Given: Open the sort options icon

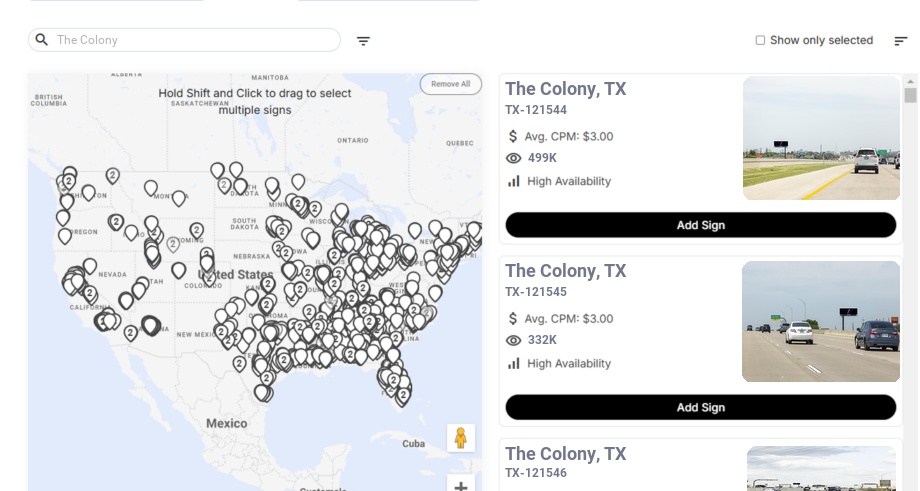Looking at the screenshot, I should tap(901, 41).
